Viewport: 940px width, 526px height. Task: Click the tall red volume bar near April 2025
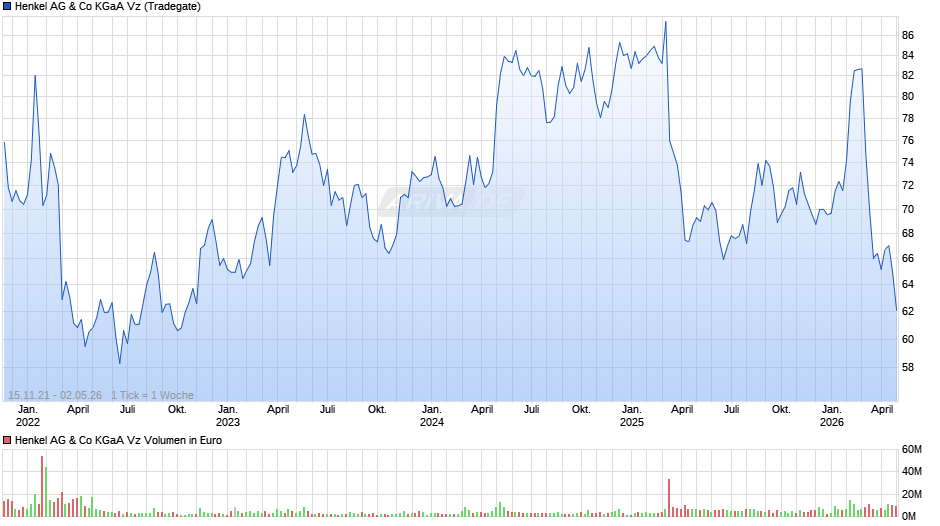[669, 498]
